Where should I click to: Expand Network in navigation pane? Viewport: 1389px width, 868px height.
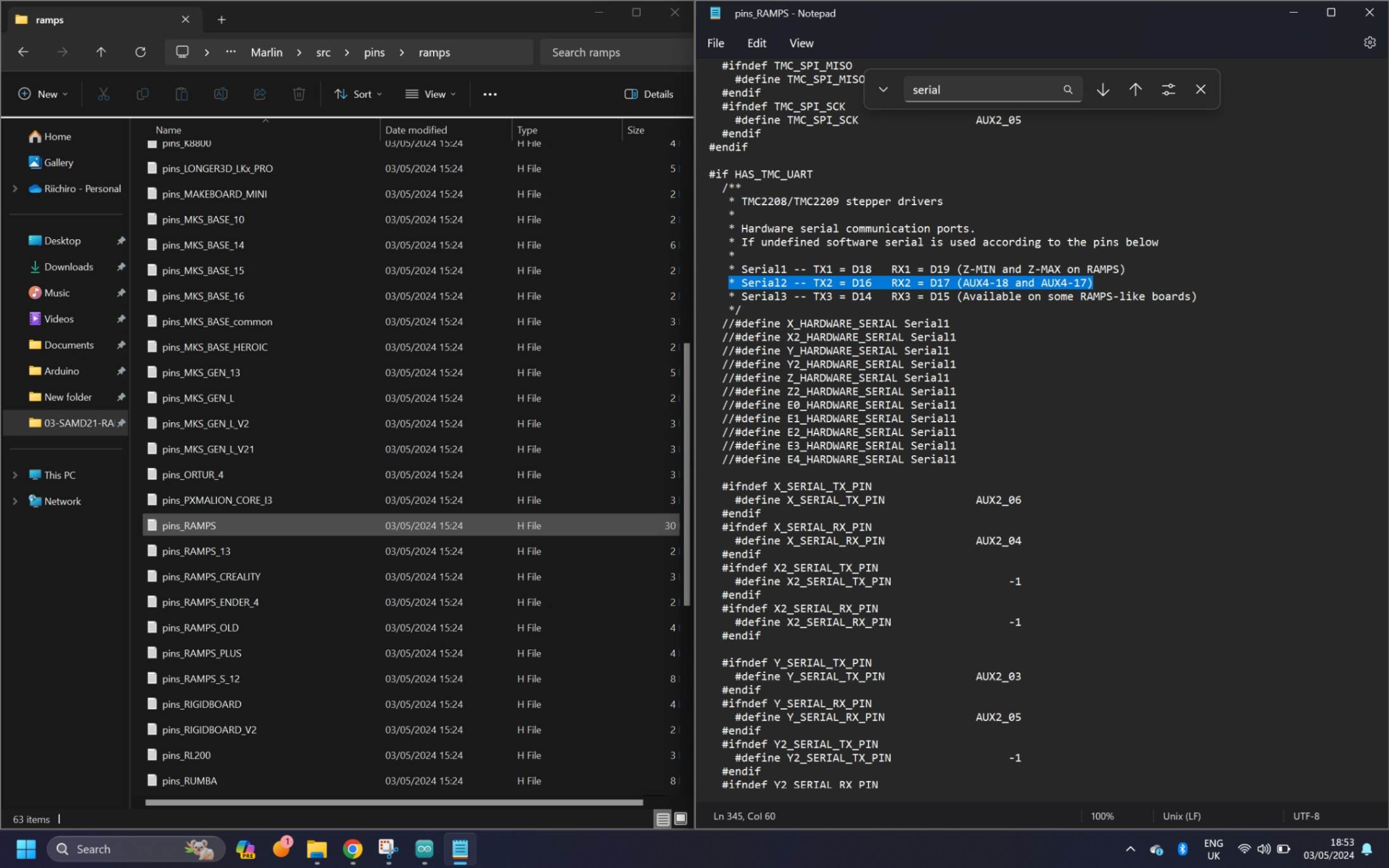pyautogui.click(x=15, y=500)
